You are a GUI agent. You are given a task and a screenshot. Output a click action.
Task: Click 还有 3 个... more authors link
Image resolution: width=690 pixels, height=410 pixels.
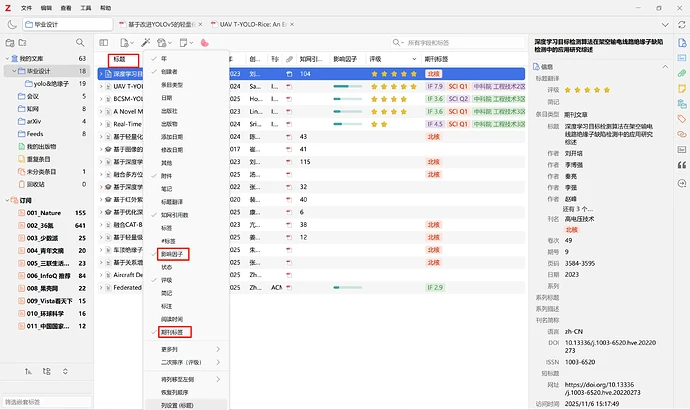[577, 209]
